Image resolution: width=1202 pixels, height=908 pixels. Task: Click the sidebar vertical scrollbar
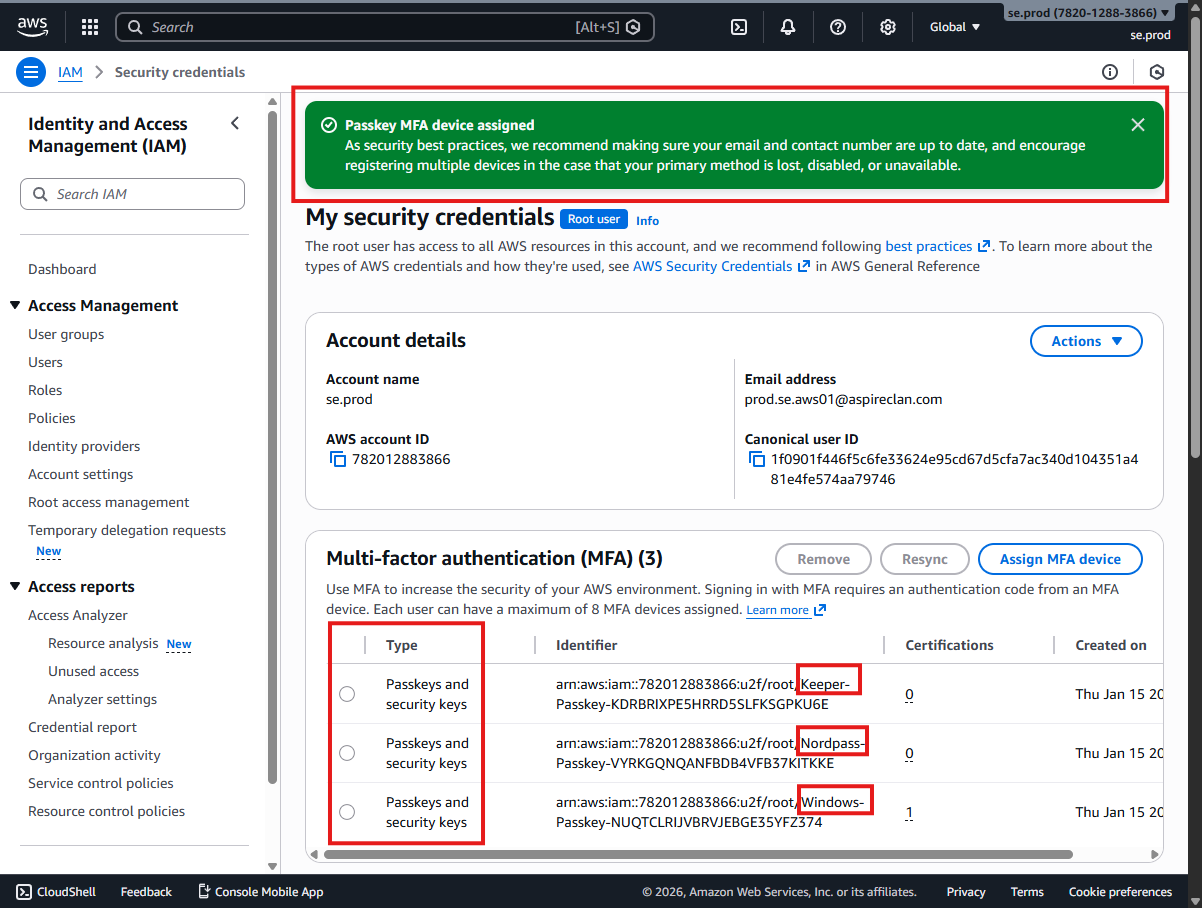[273, 445]
